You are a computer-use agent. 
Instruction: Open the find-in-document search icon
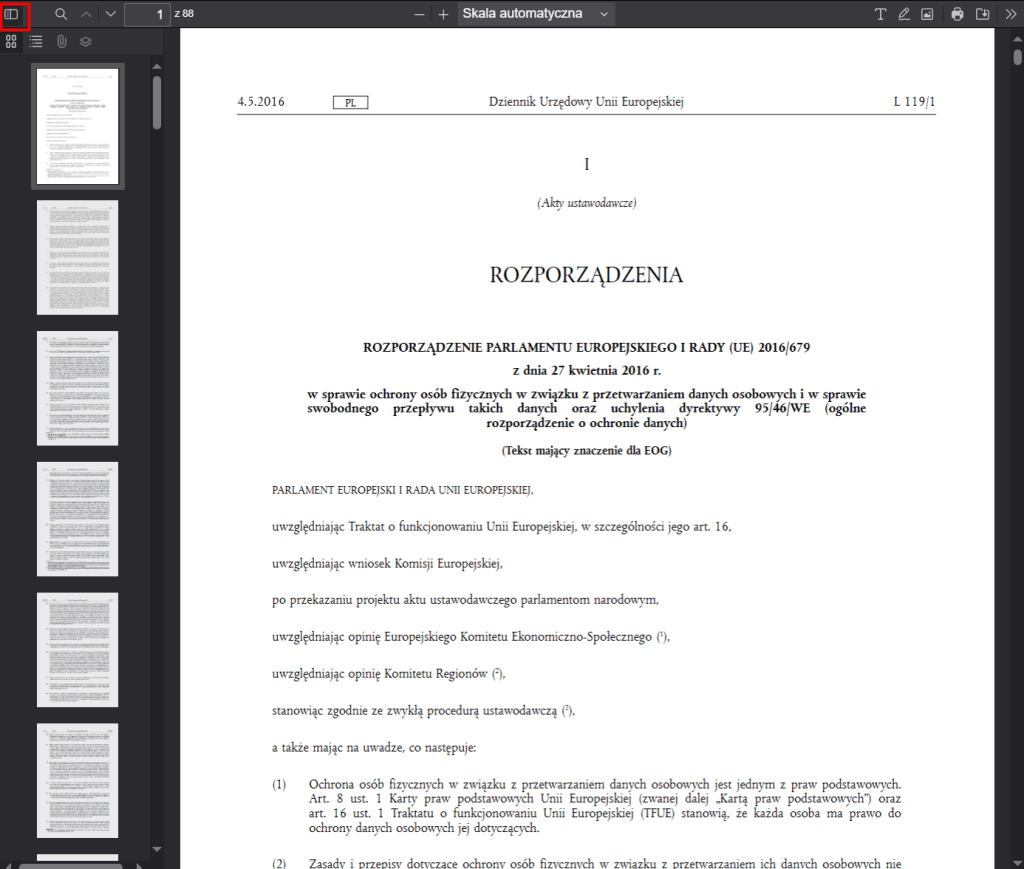coord(61,14)
